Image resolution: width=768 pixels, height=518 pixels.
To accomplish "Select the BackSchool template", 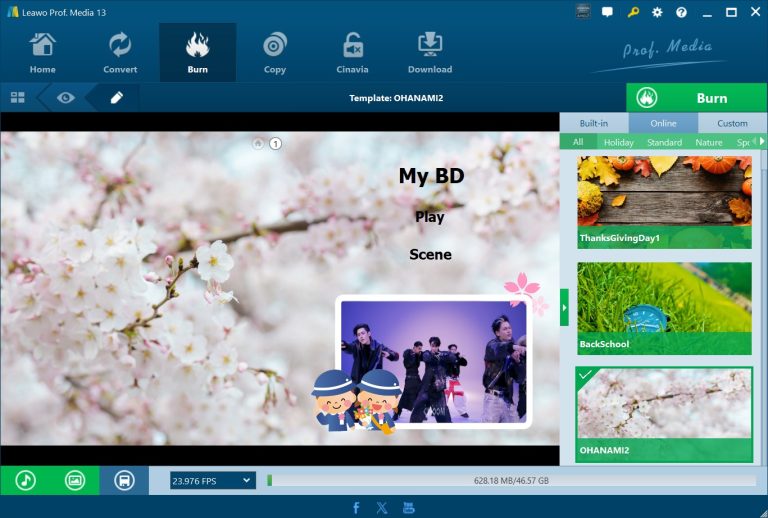I will [664, 308].
